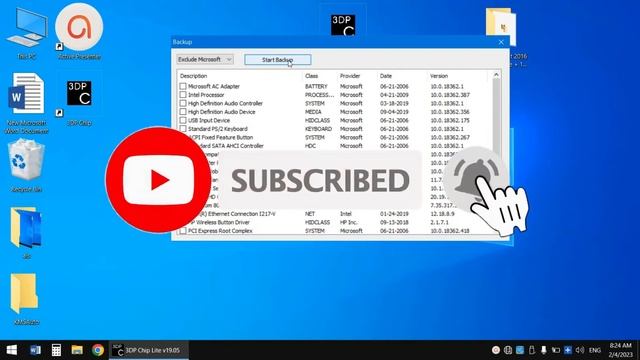This screenshot has width=640, height=360.
Task: Click the Start Backup button
Action: click(x=278, y=60)
